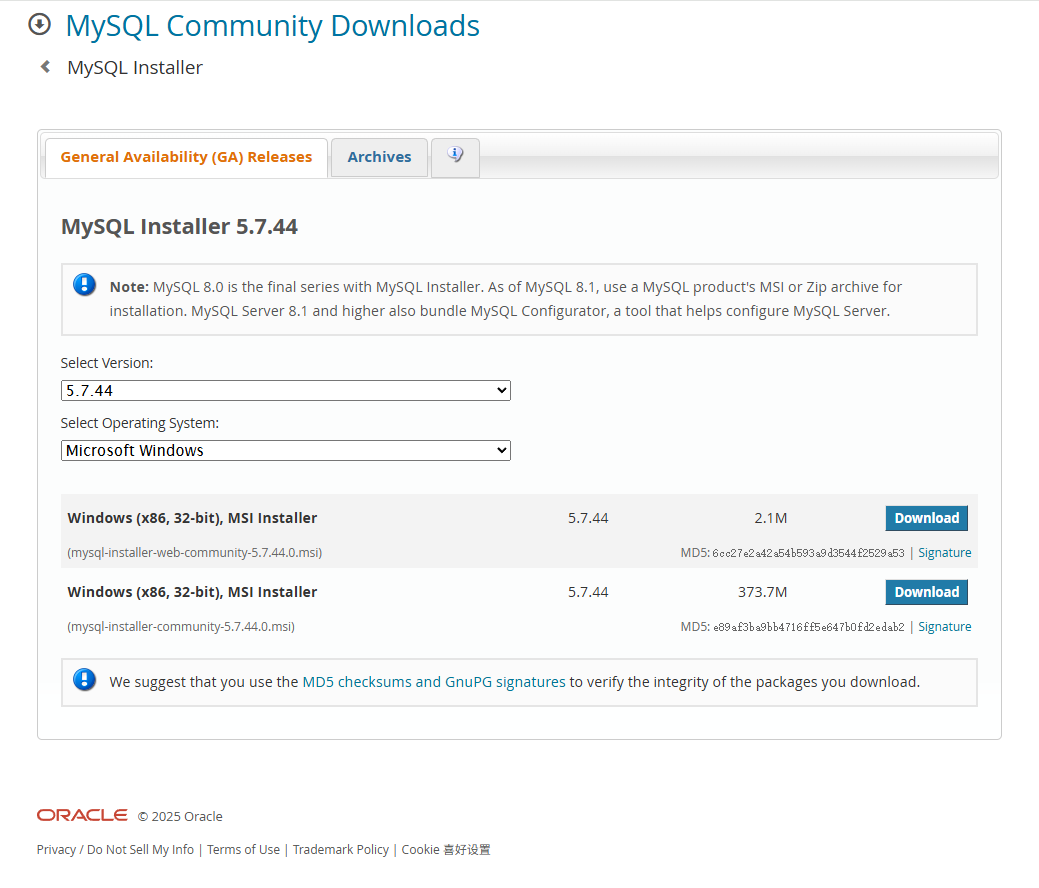Open Privacy / Do Not Sell My Info
The height and width of the screenshot is (888, 1039).
coord(115,850)
